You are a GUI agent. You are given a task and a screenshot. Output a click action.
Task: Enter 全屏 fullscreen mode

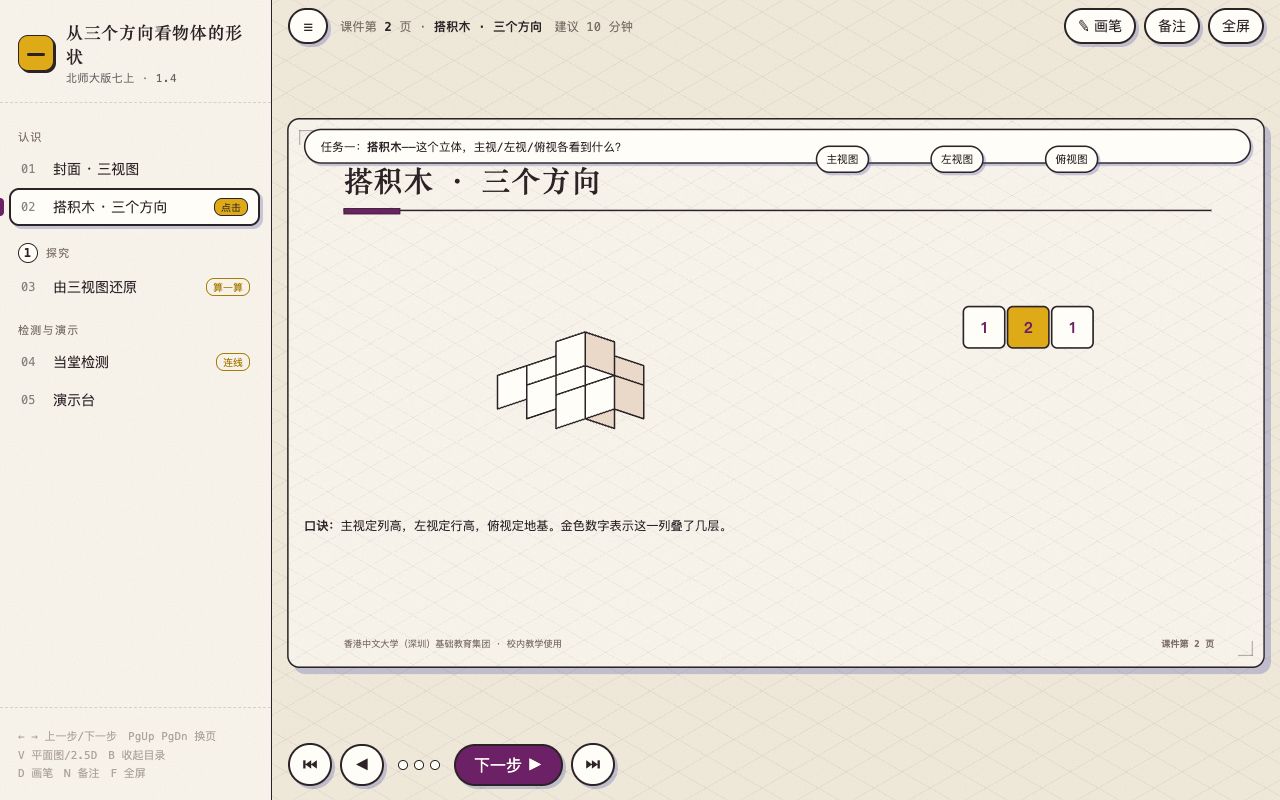click(1236, 26)
